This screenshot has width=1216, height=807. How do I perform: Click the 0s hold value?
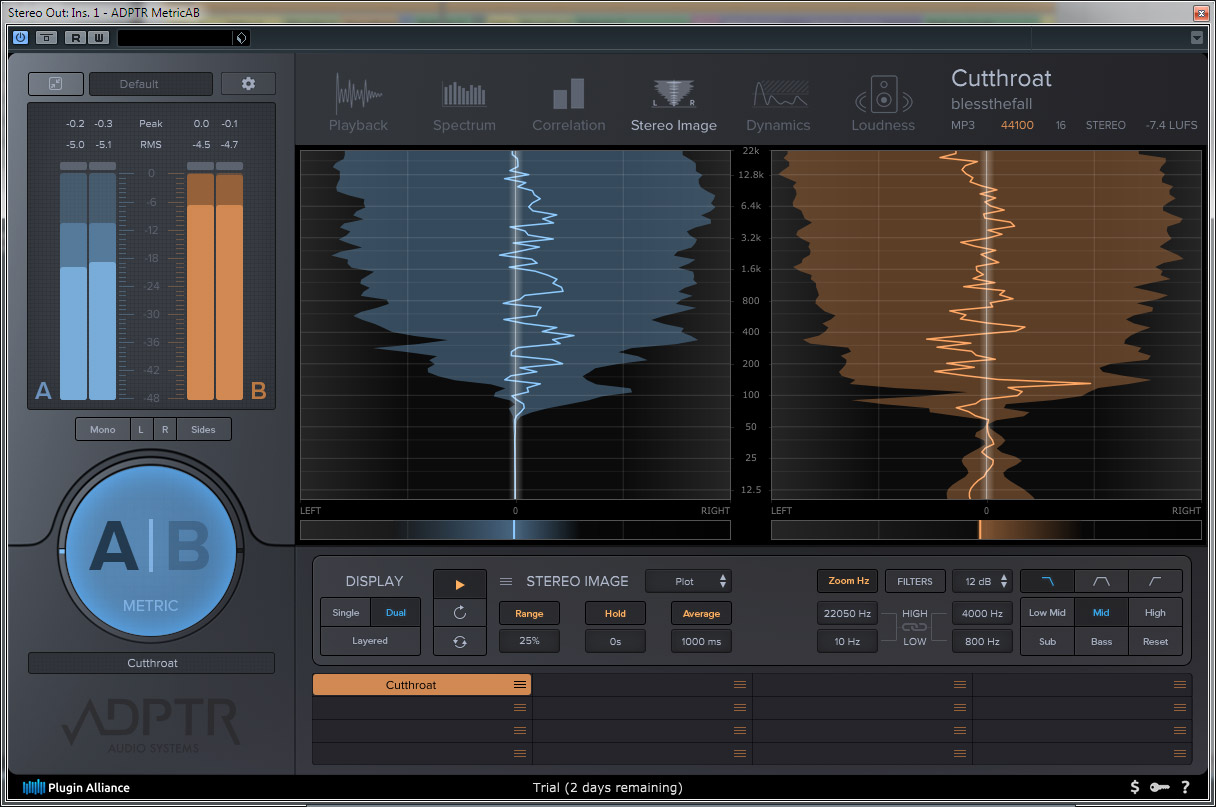[615, 641]
